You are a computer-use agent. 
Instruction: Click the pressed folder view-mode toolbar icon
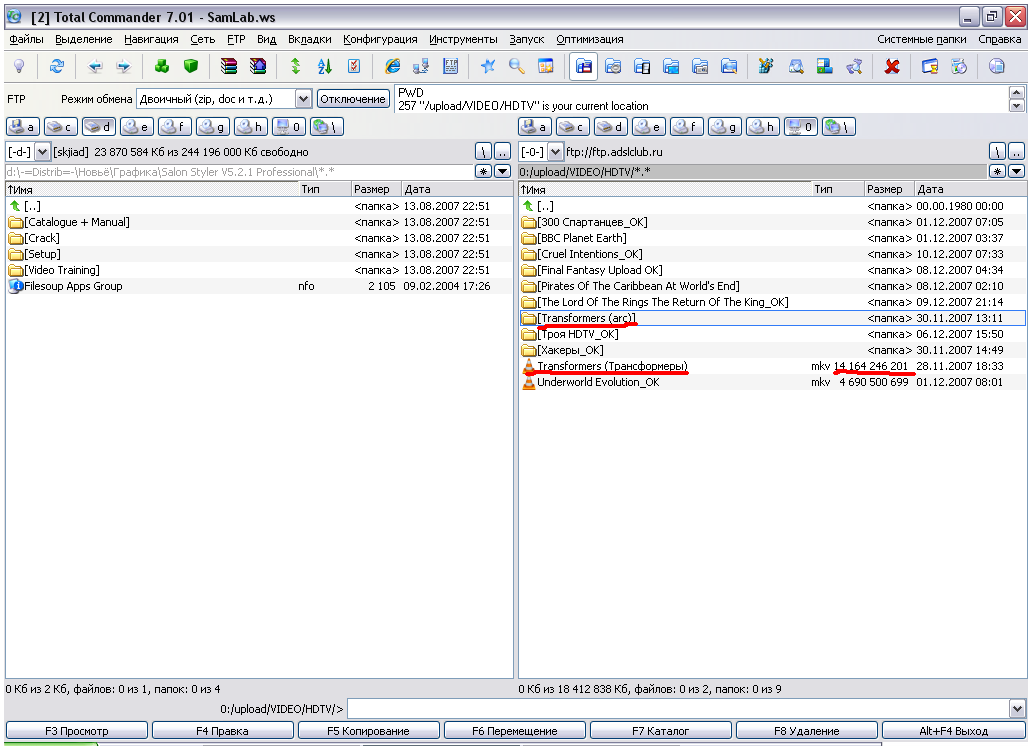click(x=584, y=67)
